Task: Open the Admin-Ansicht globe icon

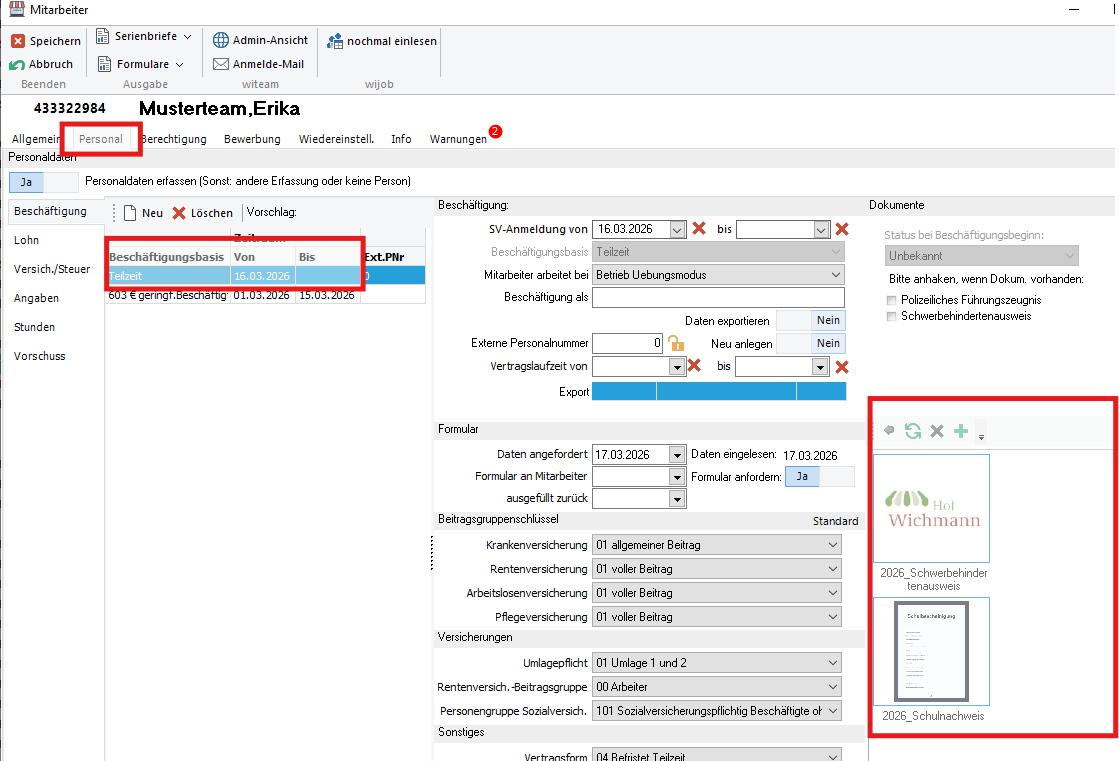Action: [221, 41]
